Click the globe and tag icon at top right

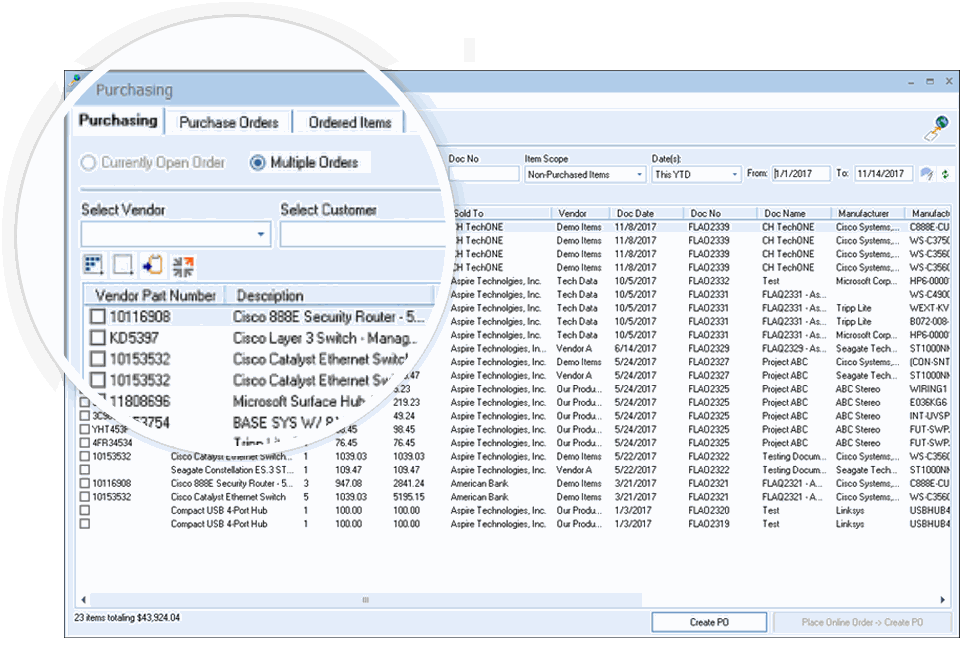[935, 128]
